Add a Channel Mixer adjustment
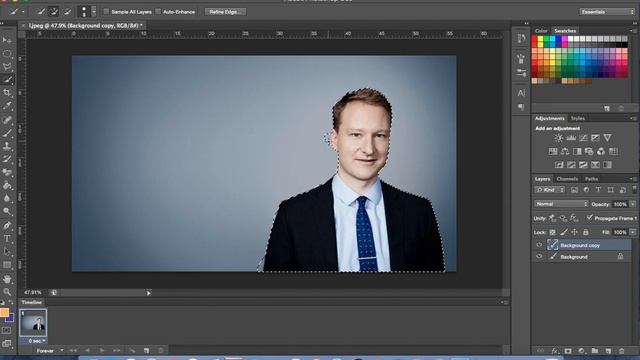The height and width of the screenshot is (360, 640). point(601,151)
